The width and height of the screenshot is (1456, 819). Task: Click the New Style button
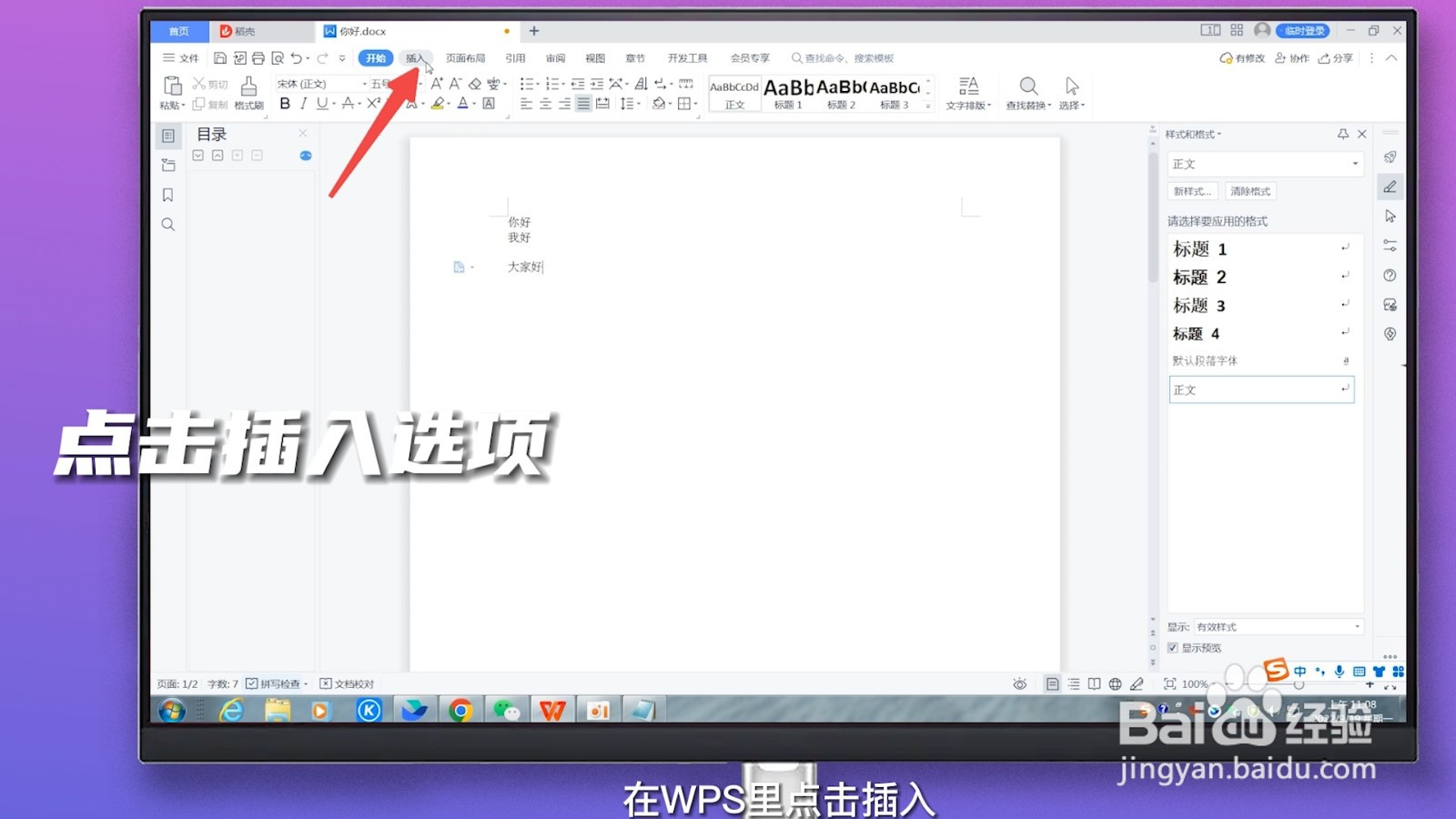[1192, 191]
